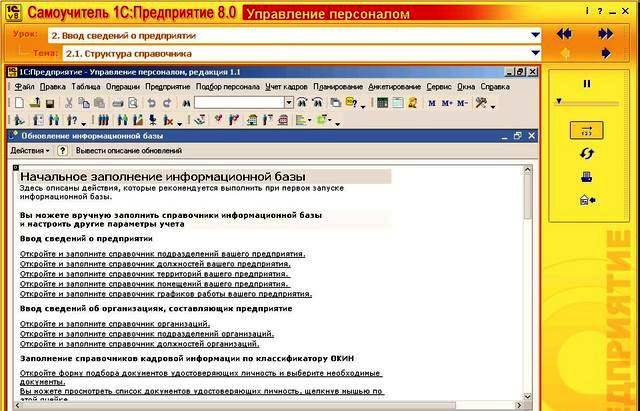
Task: Click the home return icon in yellow panel
Action: pyautogui.click(x=587, y=200)
